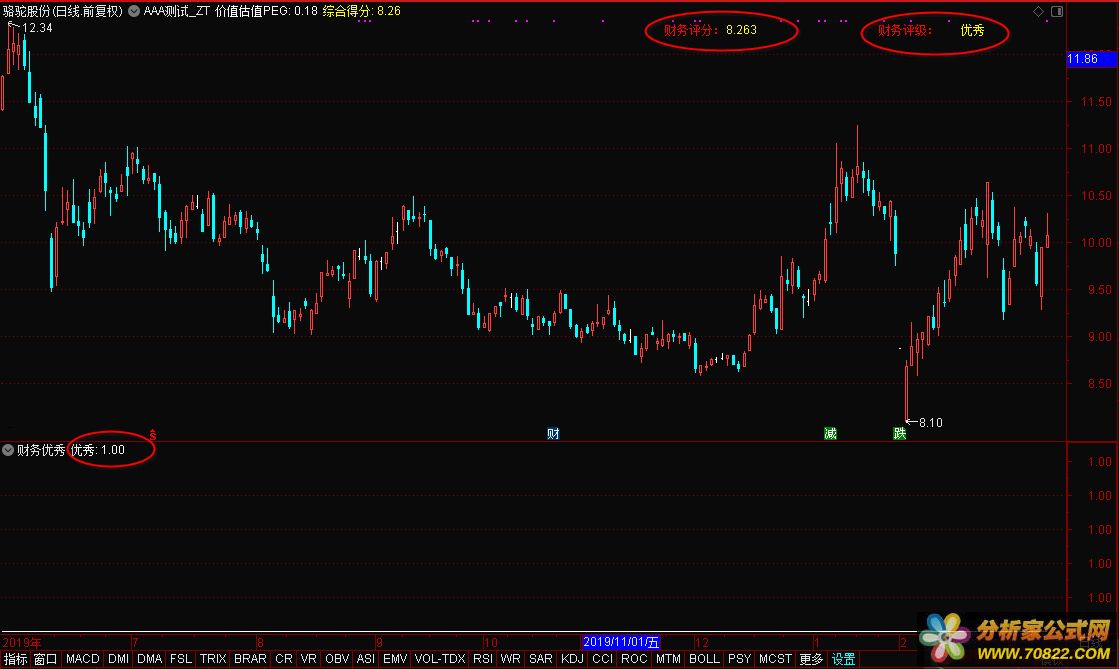Choose the ROC indicator

[x=634, y=659]
